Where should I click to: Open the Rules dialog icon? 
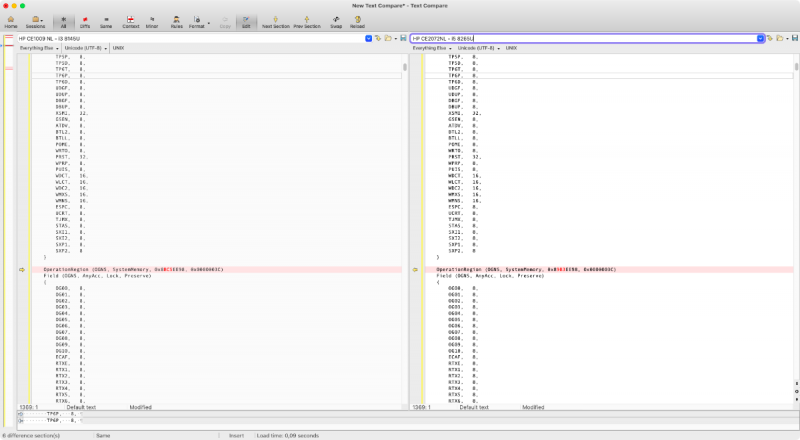point(176,22)
